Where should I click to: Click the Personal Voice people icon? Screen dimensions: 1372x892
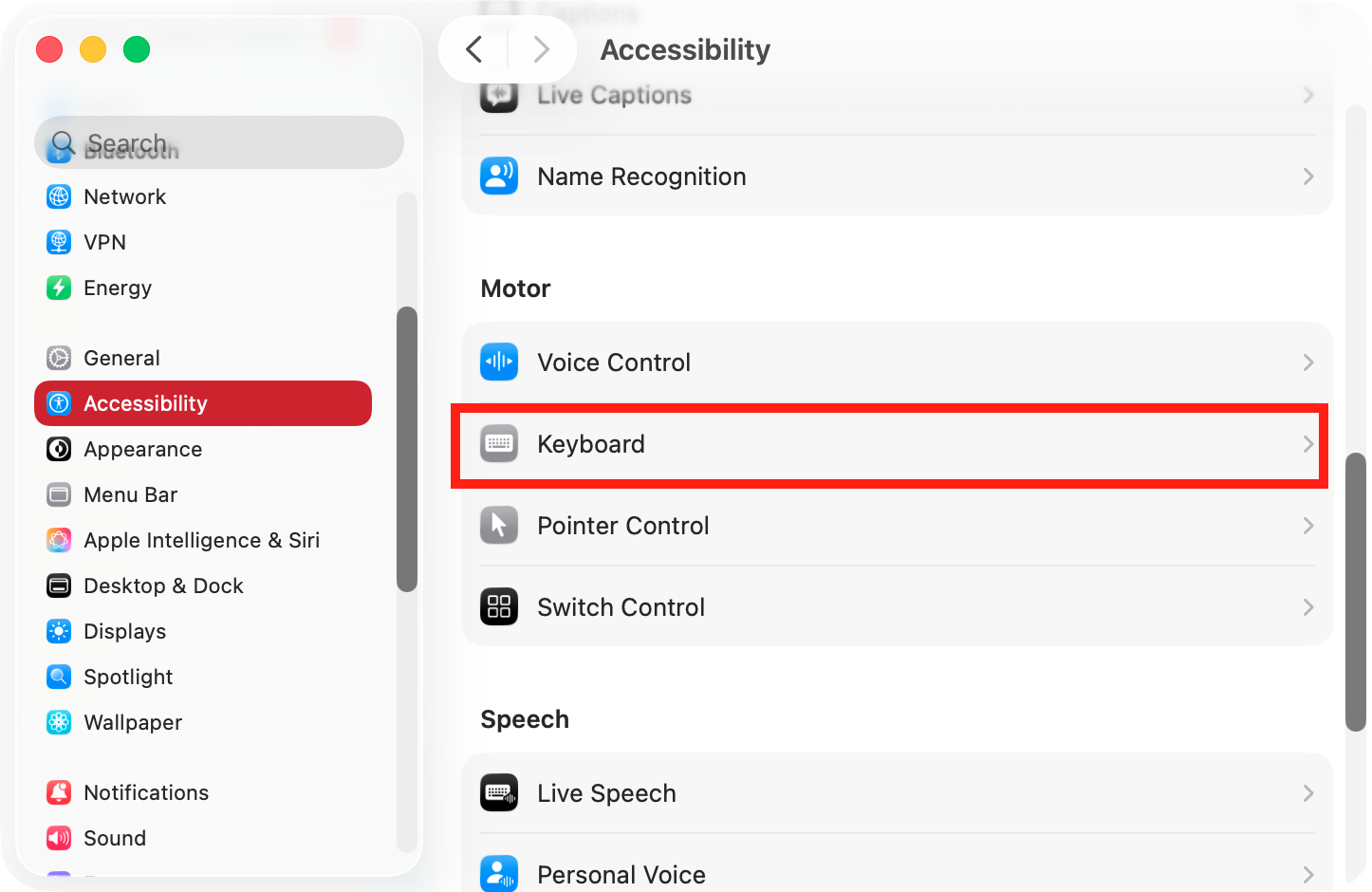499,873
